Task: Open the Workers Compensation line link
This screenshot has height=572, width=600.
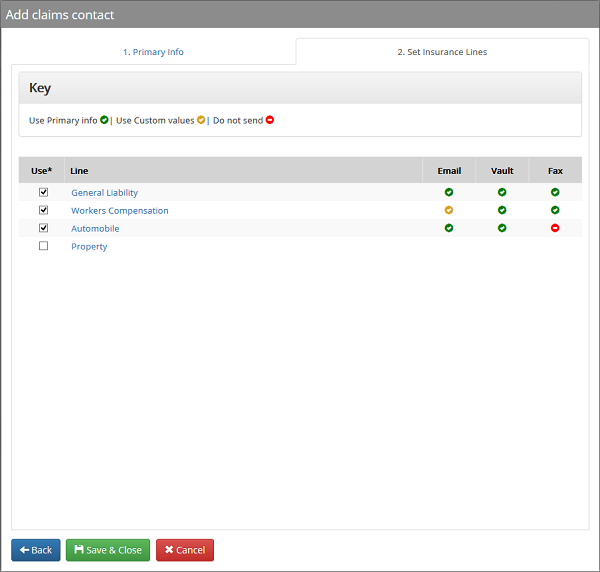Action: 119,211
